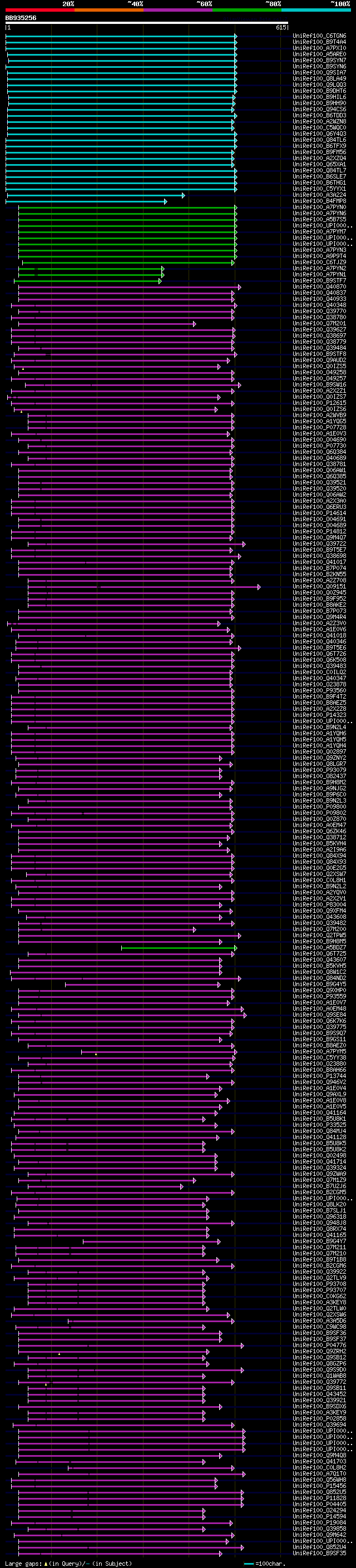The image size is (356, 1568).
Task: Click UniRef100_B9STF7 entry
Action: [x=319, y=280]
